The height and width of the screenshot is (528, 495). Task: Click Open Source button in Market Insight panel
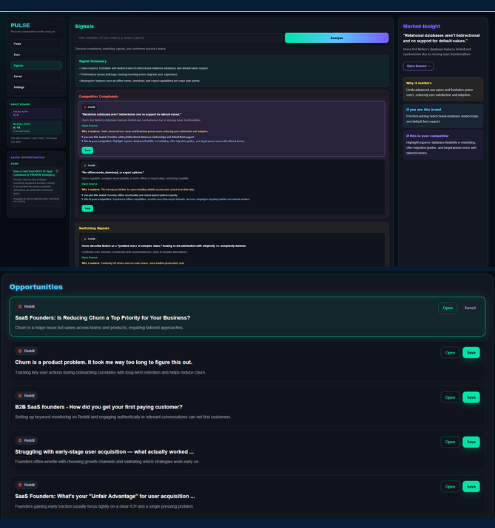click(x=418, y=66)
